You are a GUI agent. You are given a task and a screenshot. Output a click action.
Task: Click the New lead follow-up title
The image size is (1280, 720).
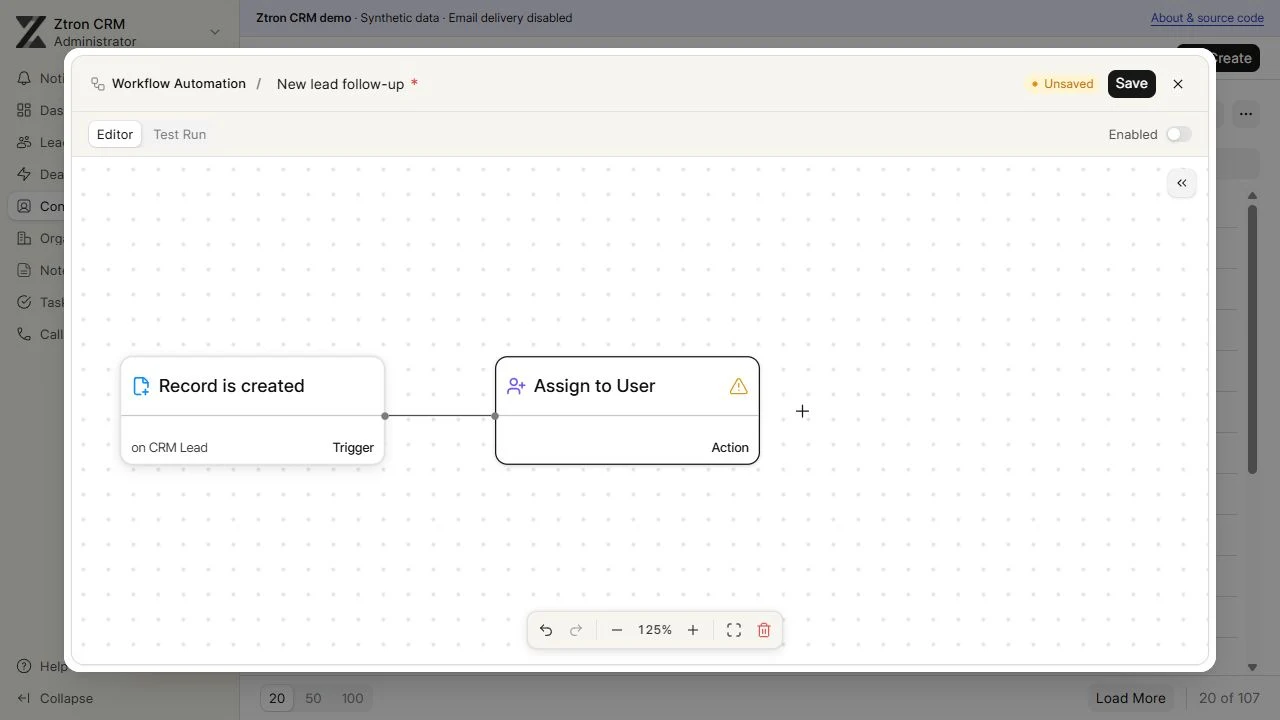[x=340, y=84]
